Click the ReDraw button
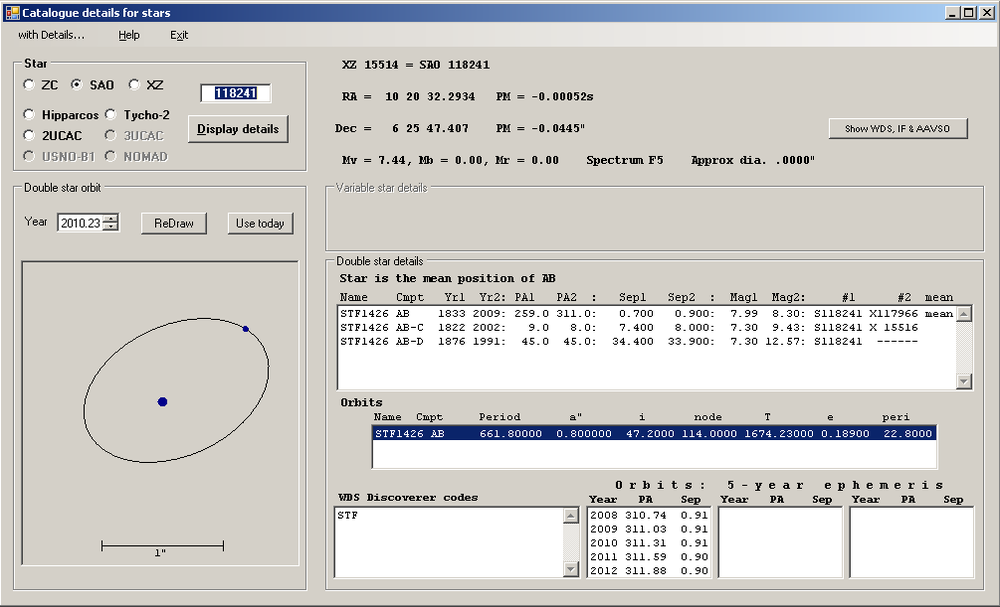This screenshot has height=607, width=1000. click(174, 223)
